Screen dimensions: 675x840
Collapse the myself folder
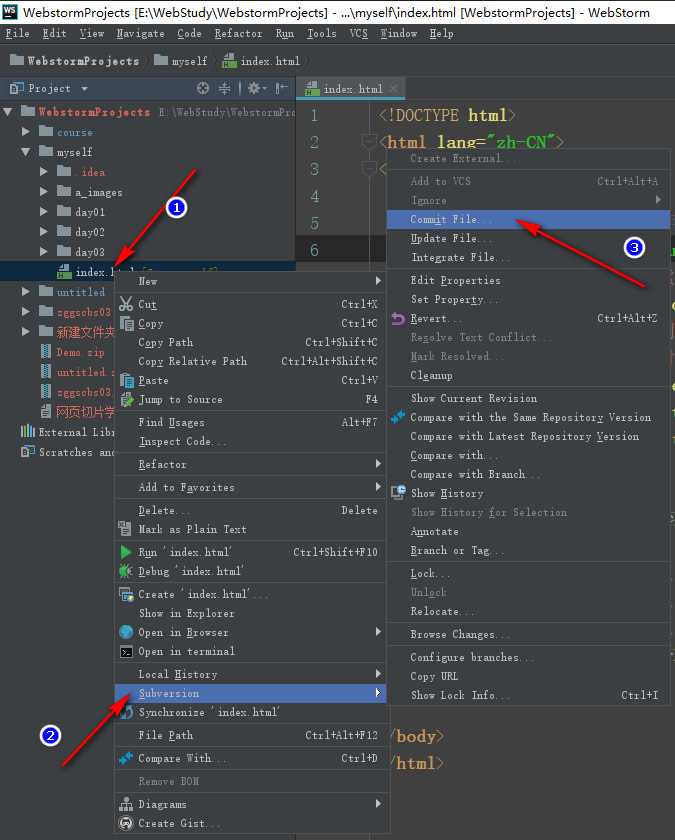26,152
